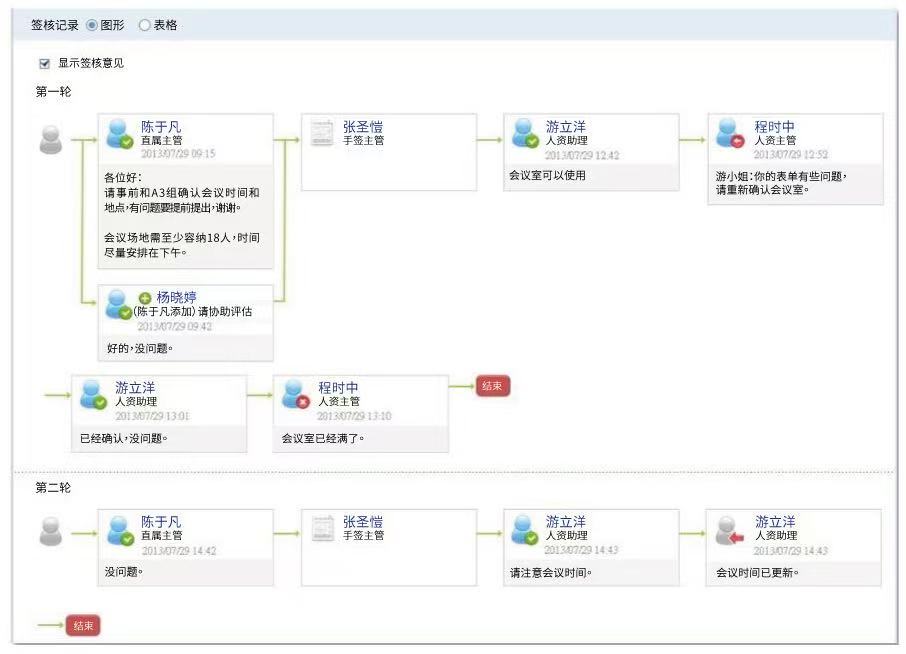
Task: Click the second round applicant gray avatar
Action: point(50,532)
